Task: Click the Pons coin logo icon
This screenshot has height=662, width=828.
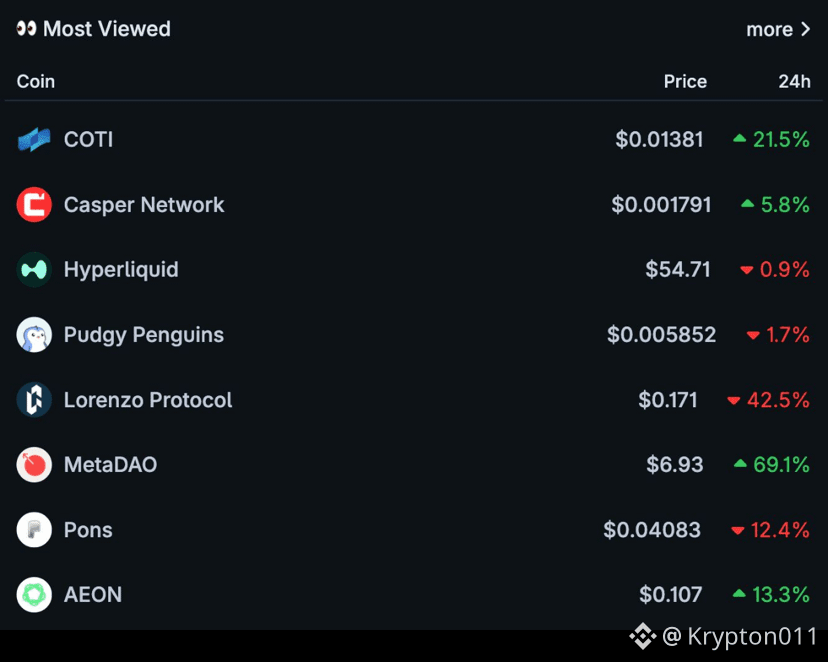Action: pos(34,529)
